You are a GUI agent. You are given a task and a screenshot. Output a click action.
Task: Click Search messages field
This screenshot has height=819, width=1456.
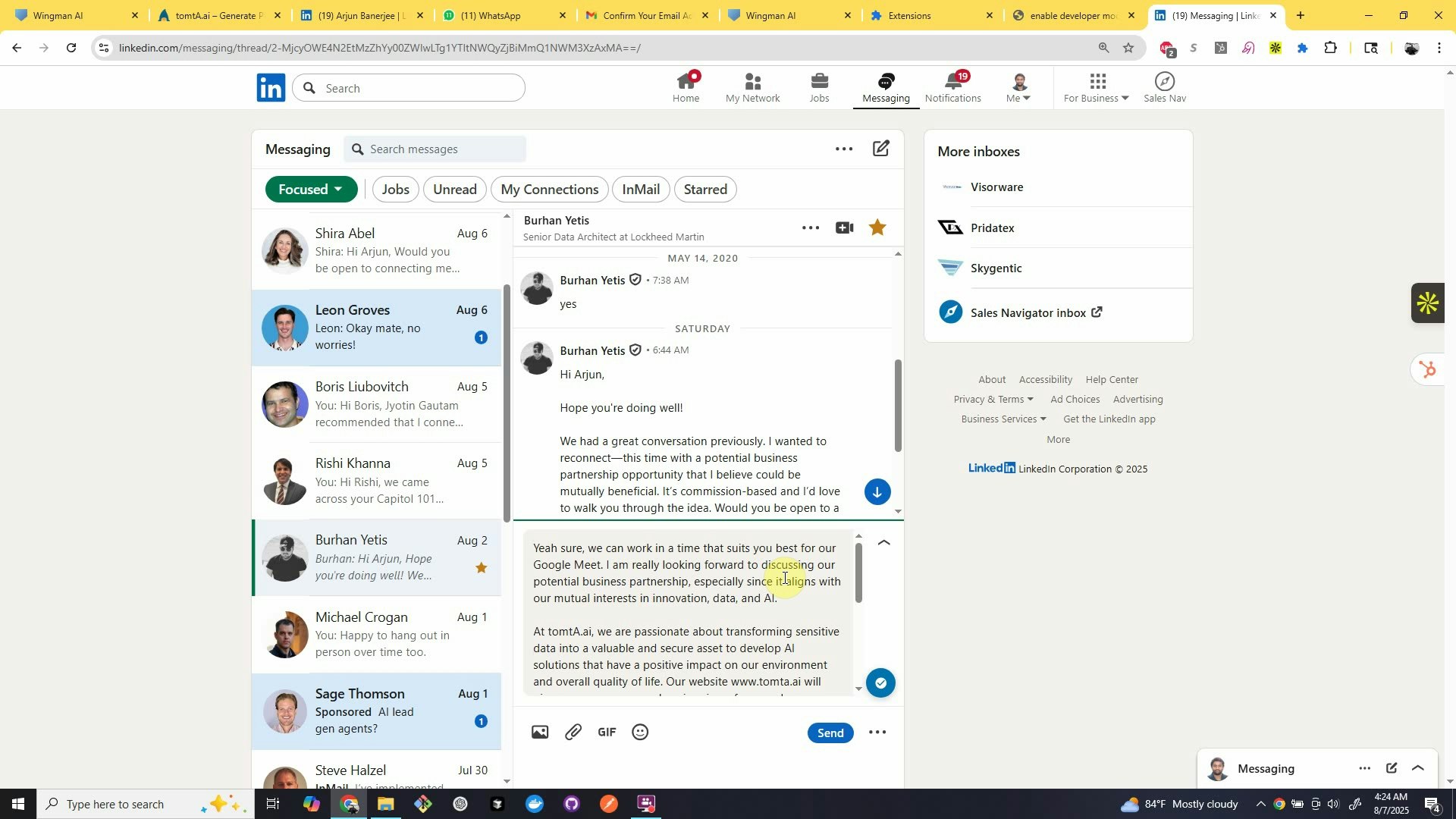click(x=435, y=149)
